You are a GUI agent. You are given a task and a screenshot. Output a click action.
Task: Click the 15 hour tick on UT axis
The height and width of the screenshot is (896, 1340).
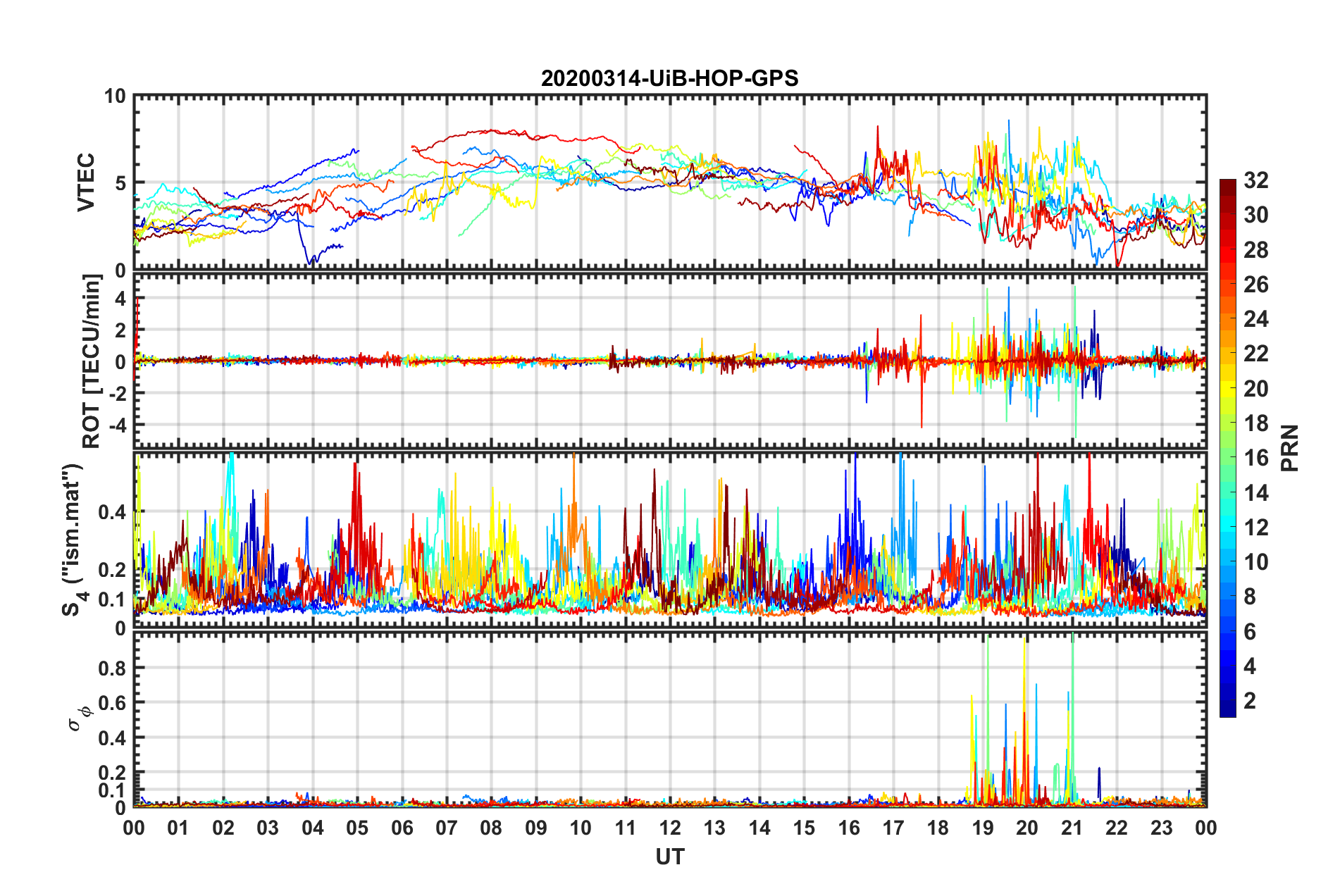tap(804, 828)
